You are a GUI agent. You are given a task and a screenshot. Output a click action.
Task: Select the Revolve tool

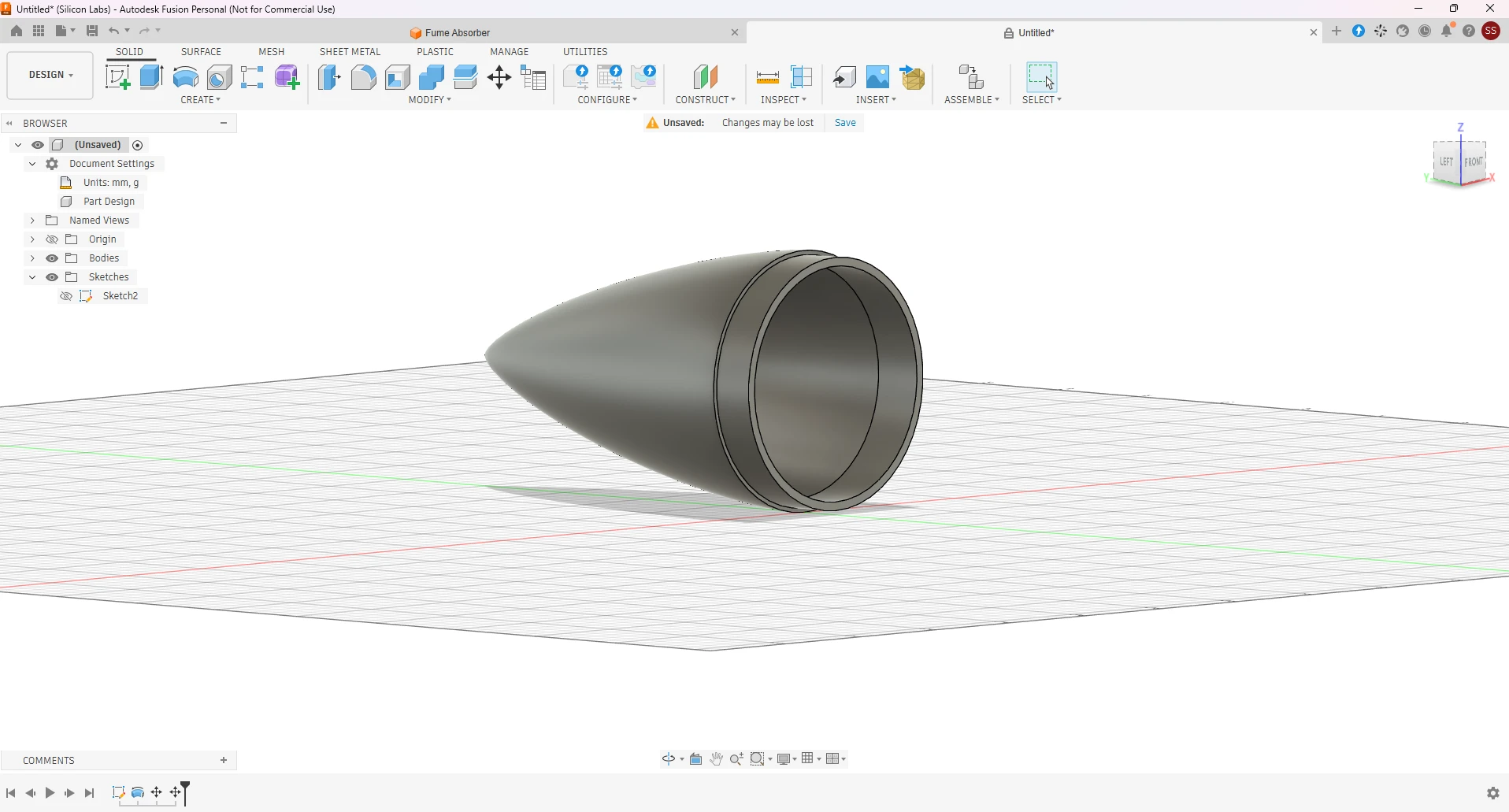point(186,77)
